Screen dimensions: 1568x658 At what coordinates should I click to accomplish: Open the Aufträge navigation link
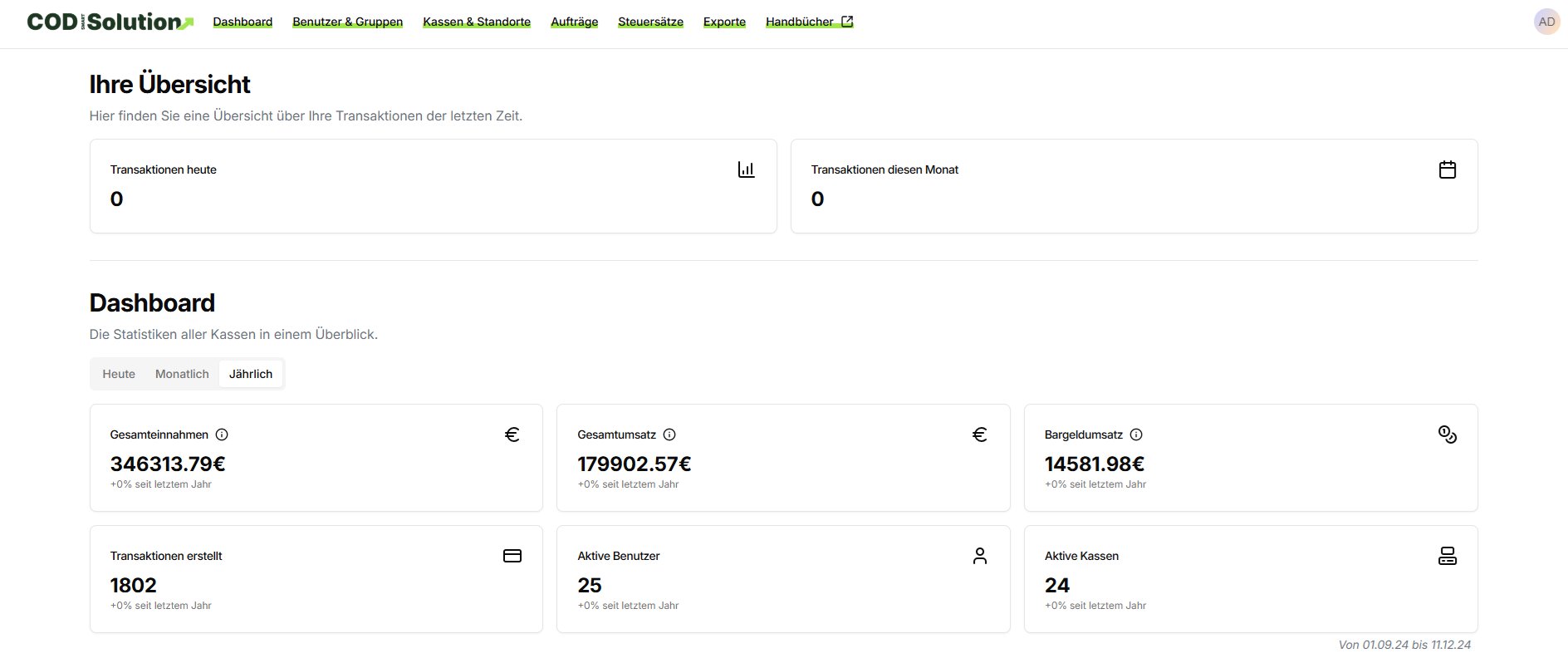click(574, 22)
